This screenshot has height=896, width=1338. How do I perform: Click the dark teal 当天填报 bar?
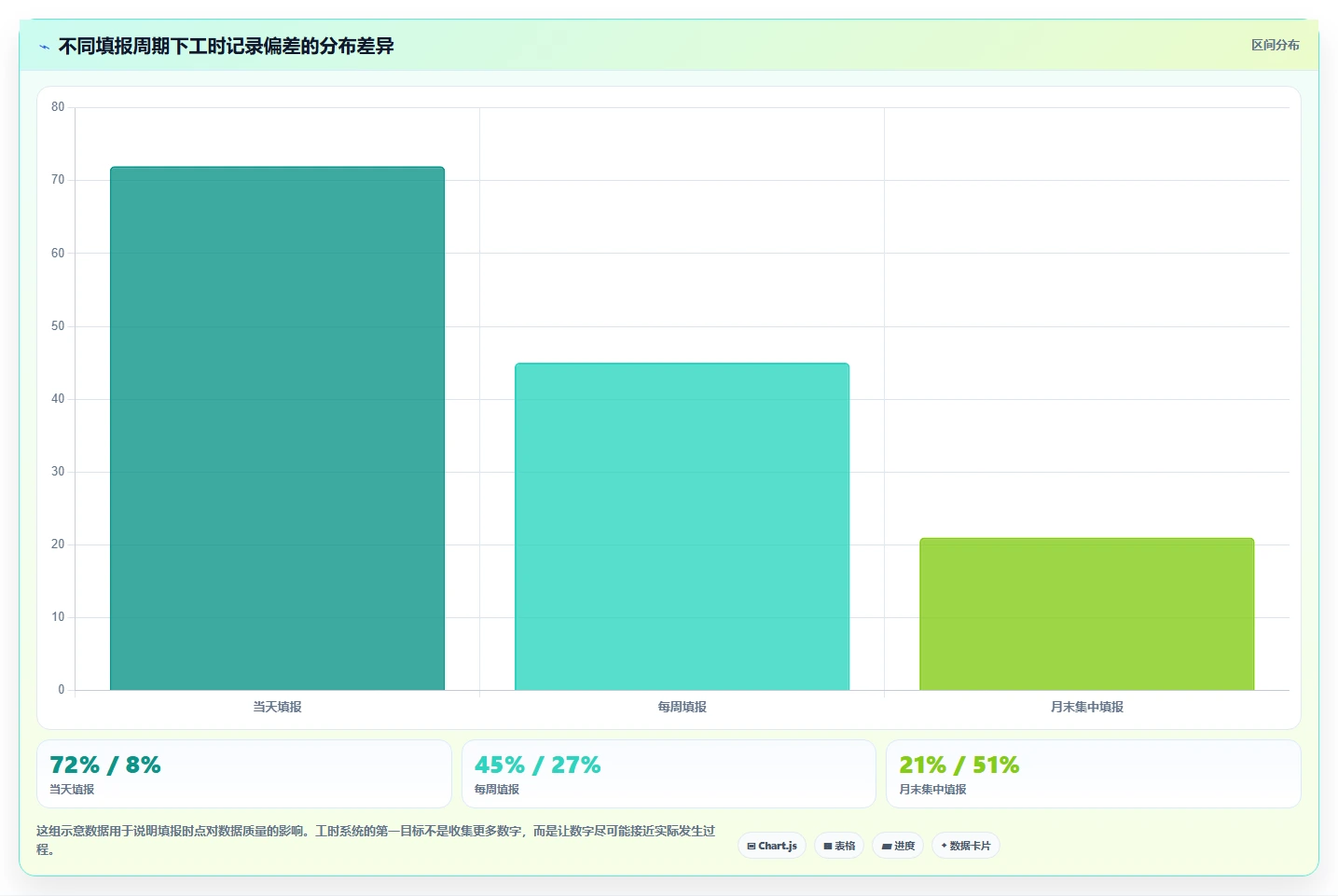(x=277, y=429)
